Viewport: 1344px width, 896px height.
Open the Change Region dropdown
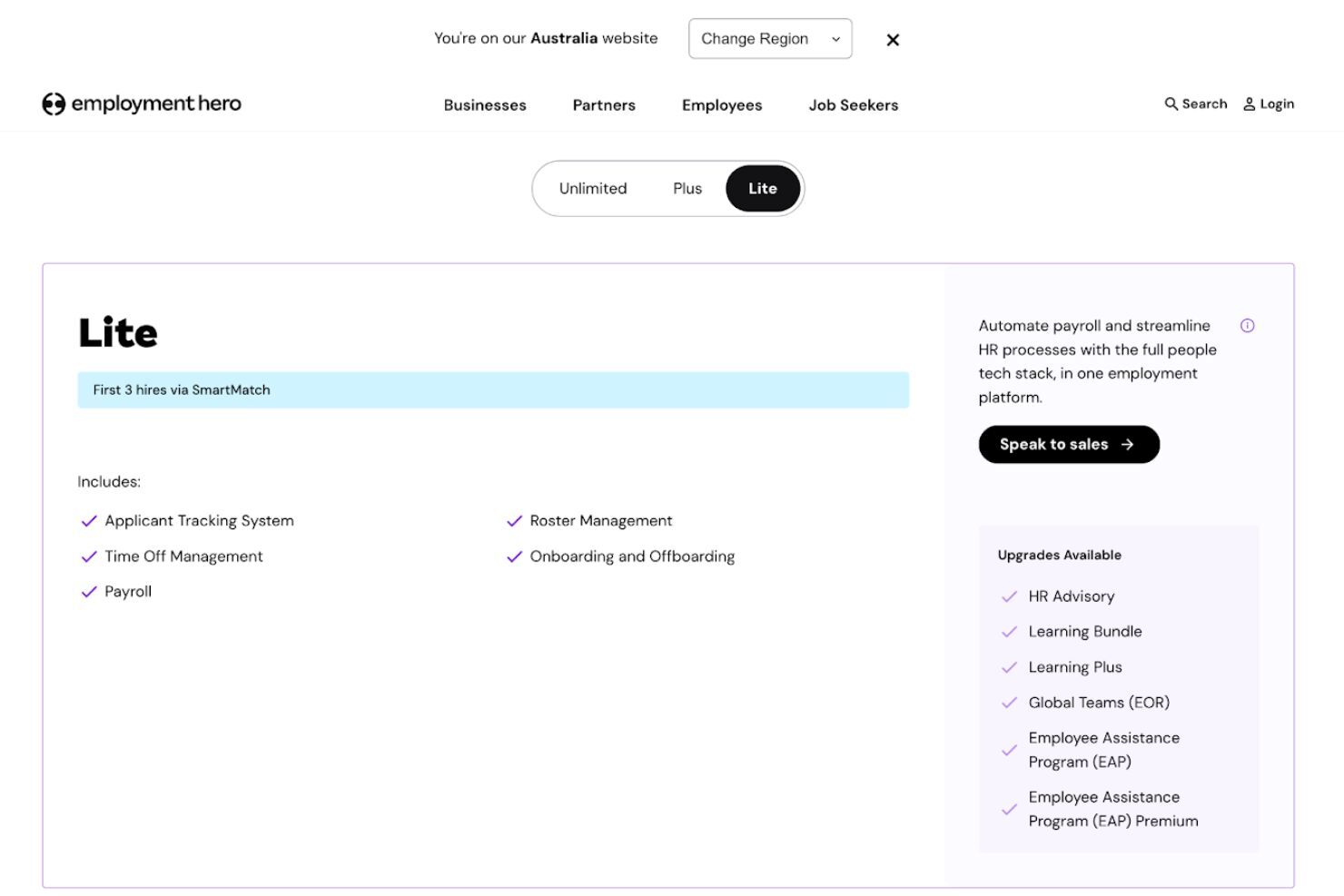(769, 39)
